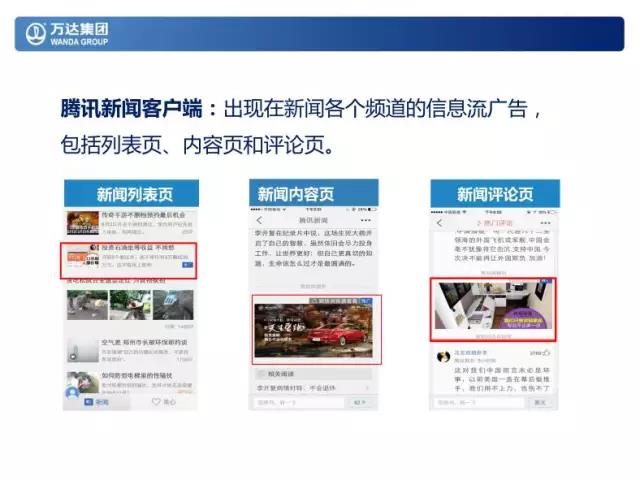
Task: Select the 新闻列表页 blue header
Action: click(x=131, y=194)
